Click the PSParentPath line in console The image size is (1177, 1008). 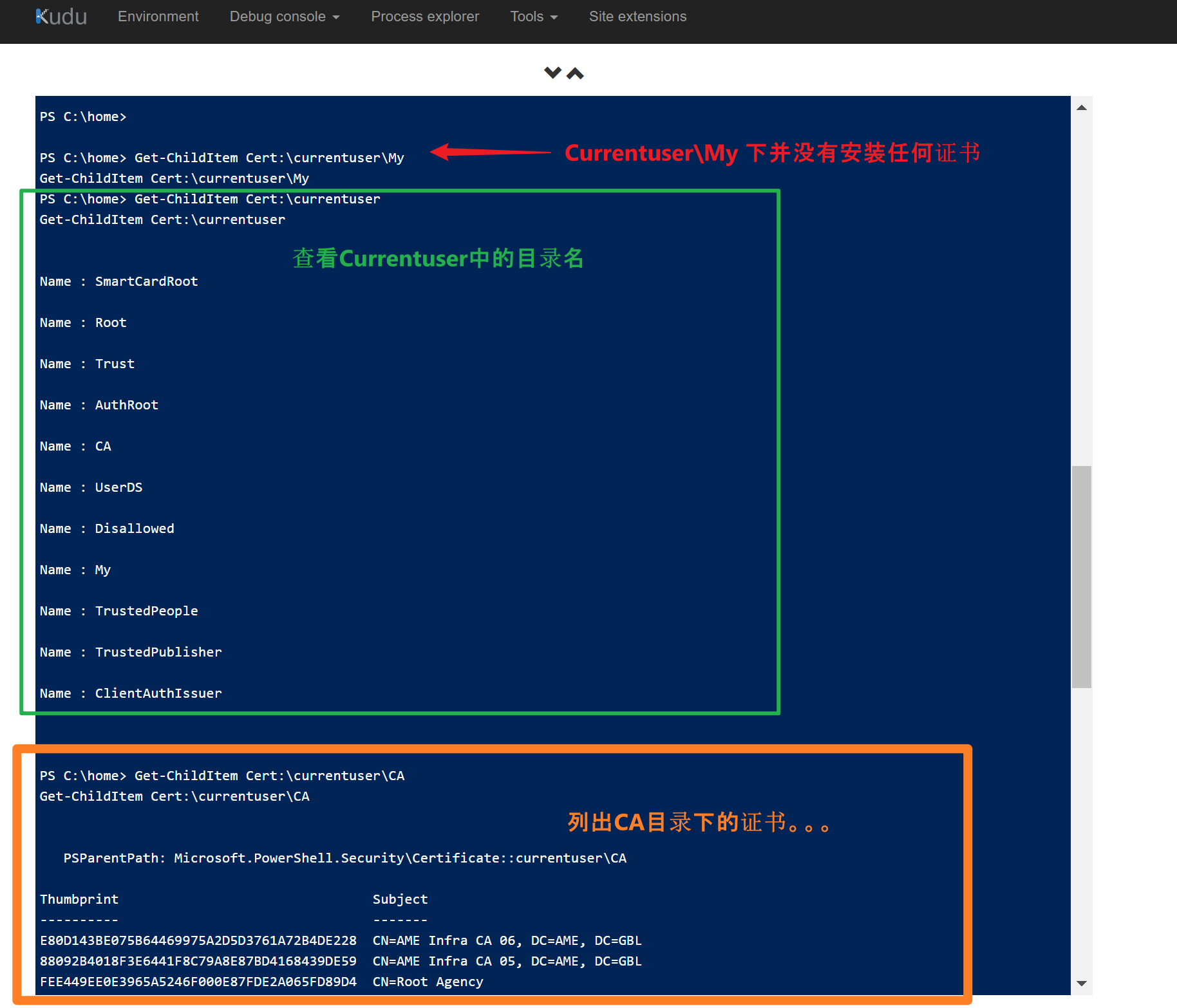[344, 858]
